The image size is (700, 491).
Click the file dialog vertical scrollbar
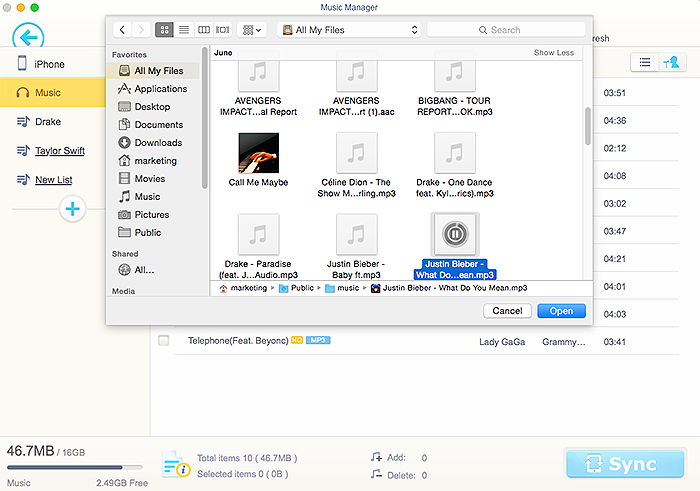(x=588, y=126)
